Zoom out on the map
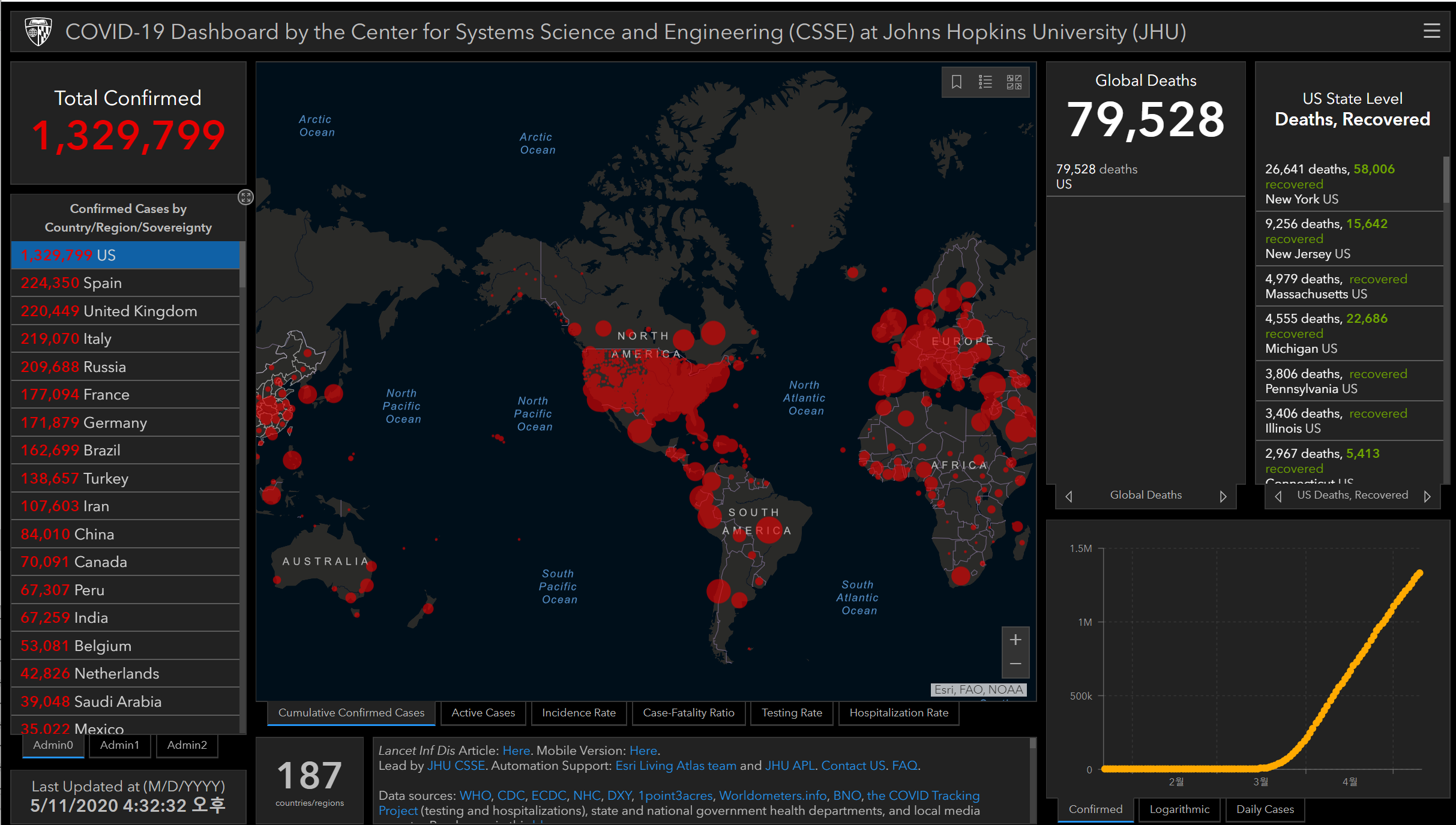Screen dimensions: 1456x825 pyautogui.click(x=1015, y=664)
